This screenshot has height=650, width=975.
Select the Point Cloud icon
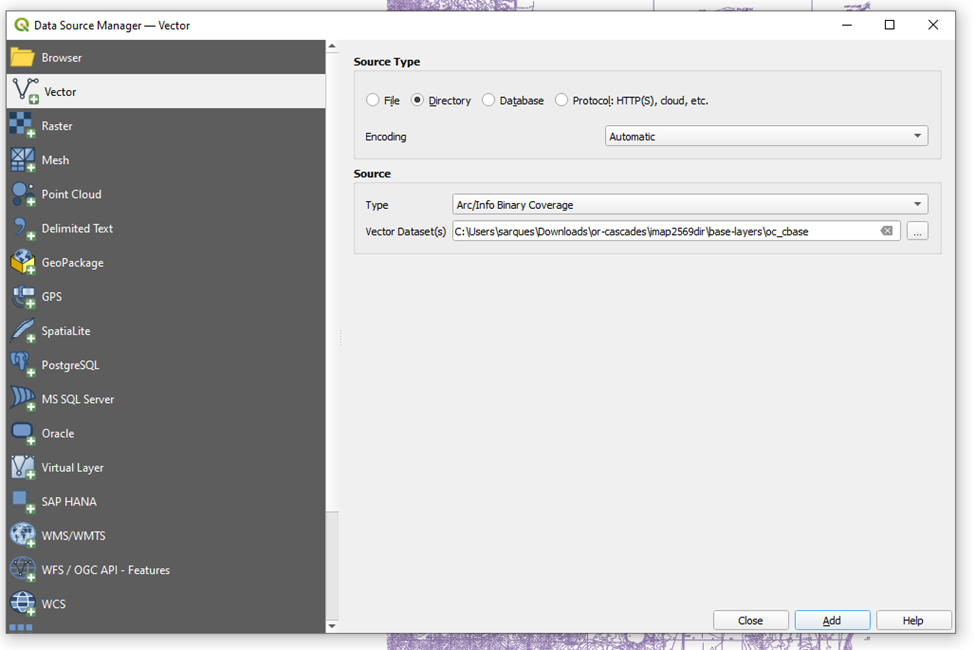click(x=22, y=194)
